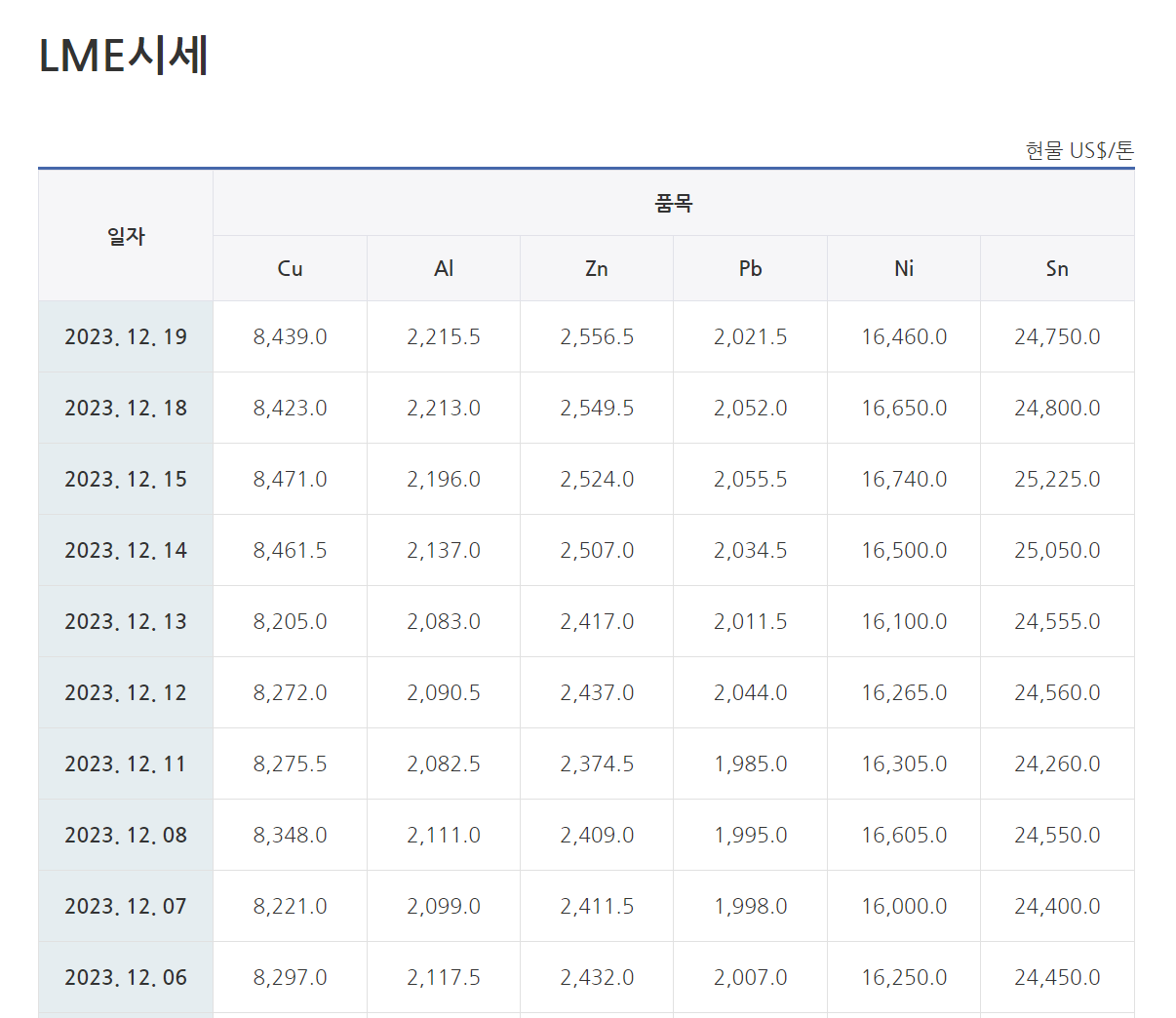Select the Sn column header
The image size is (1176, 1018).
coord(1057,268)
